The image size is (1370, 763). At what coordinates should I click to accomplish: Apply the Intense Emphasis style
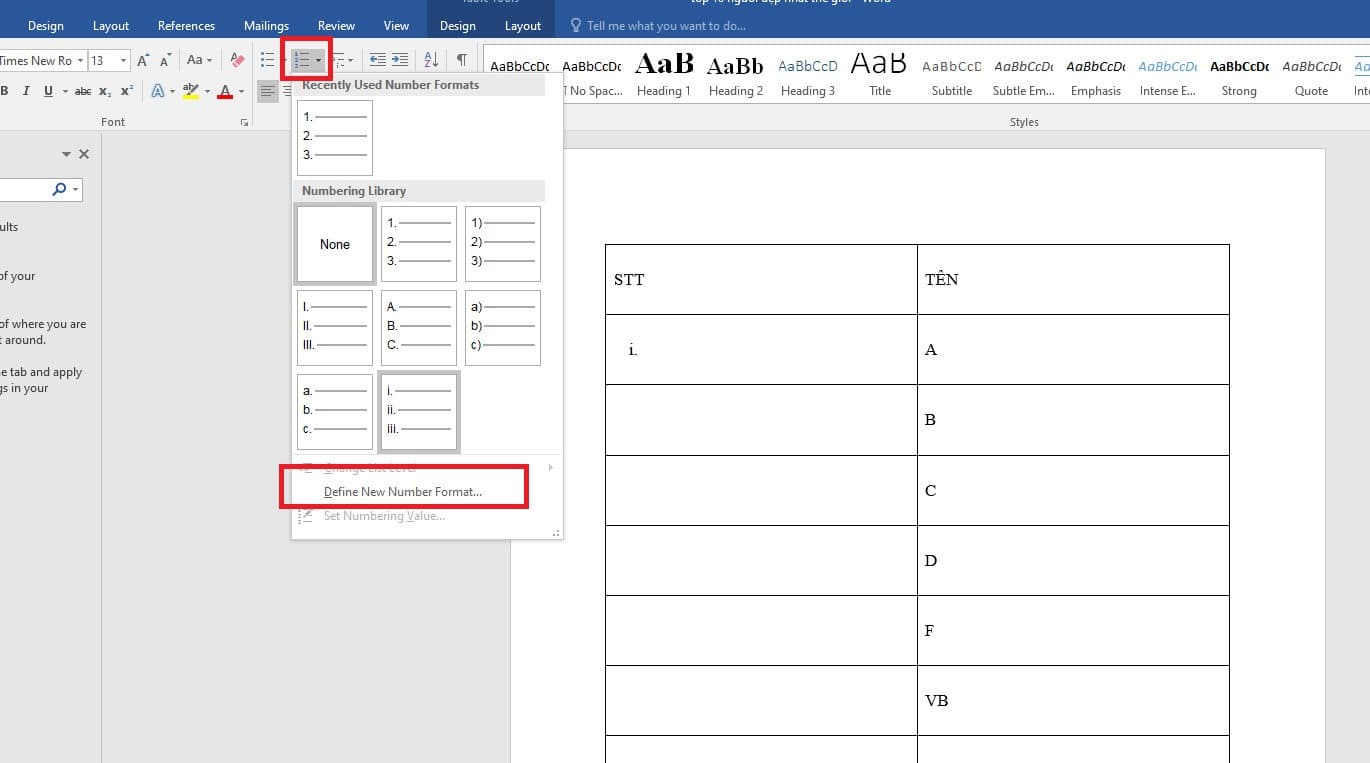tap(1167, 75)
